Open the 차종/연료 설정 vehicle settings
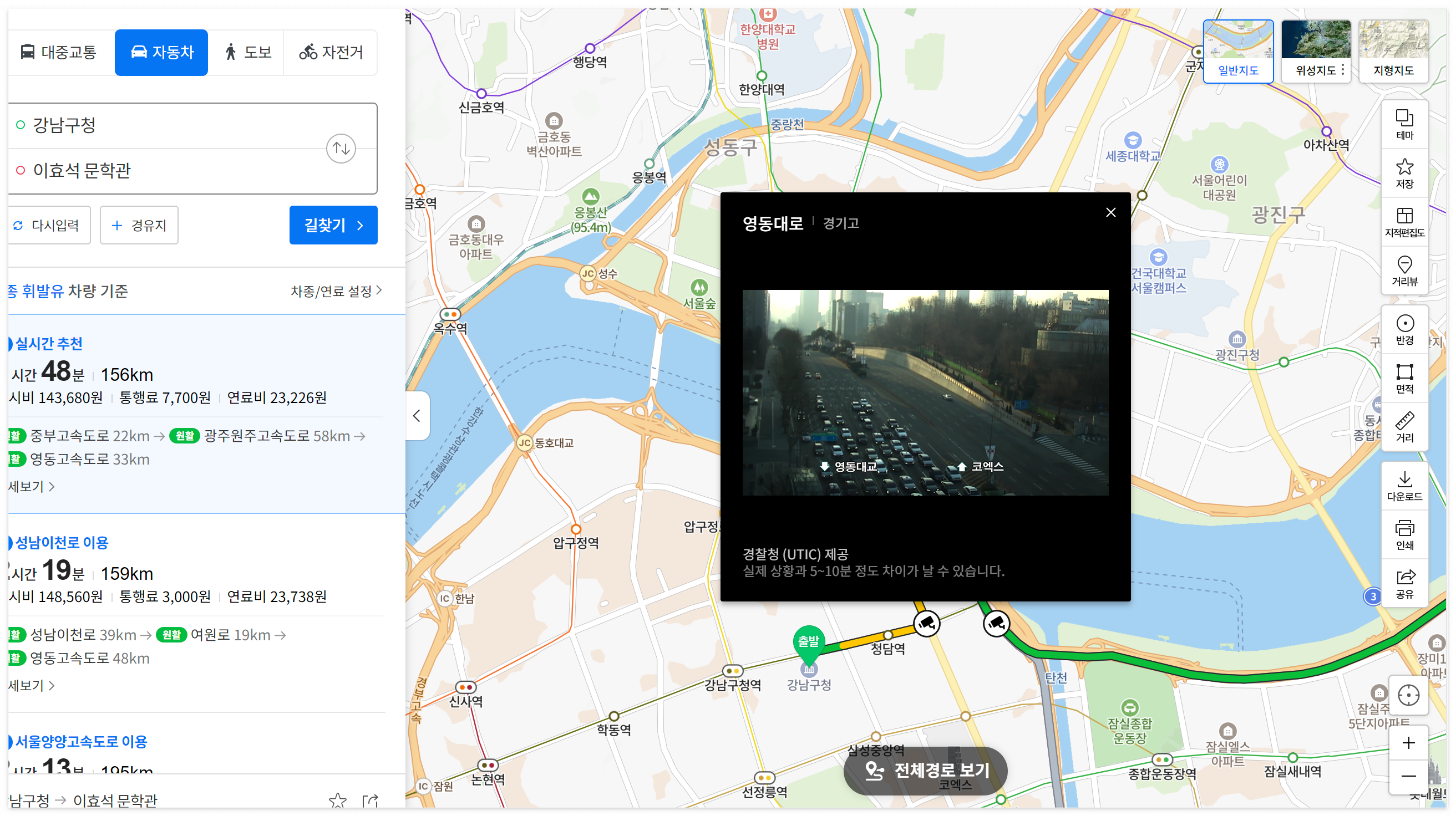The width and height of the screenshot is (1456, 816). 333,290
